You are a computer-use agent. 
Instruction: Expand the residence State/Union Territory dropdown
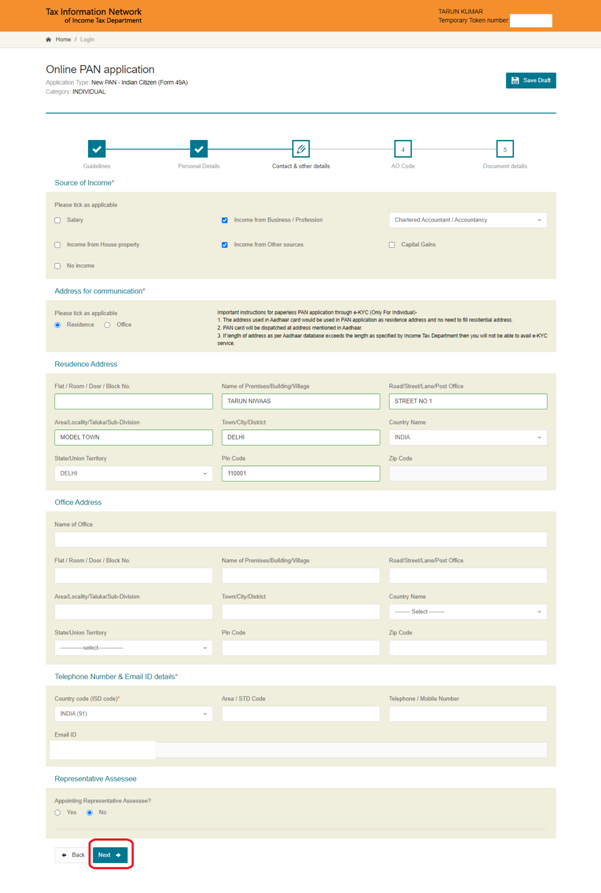click(x=133, y=474)
